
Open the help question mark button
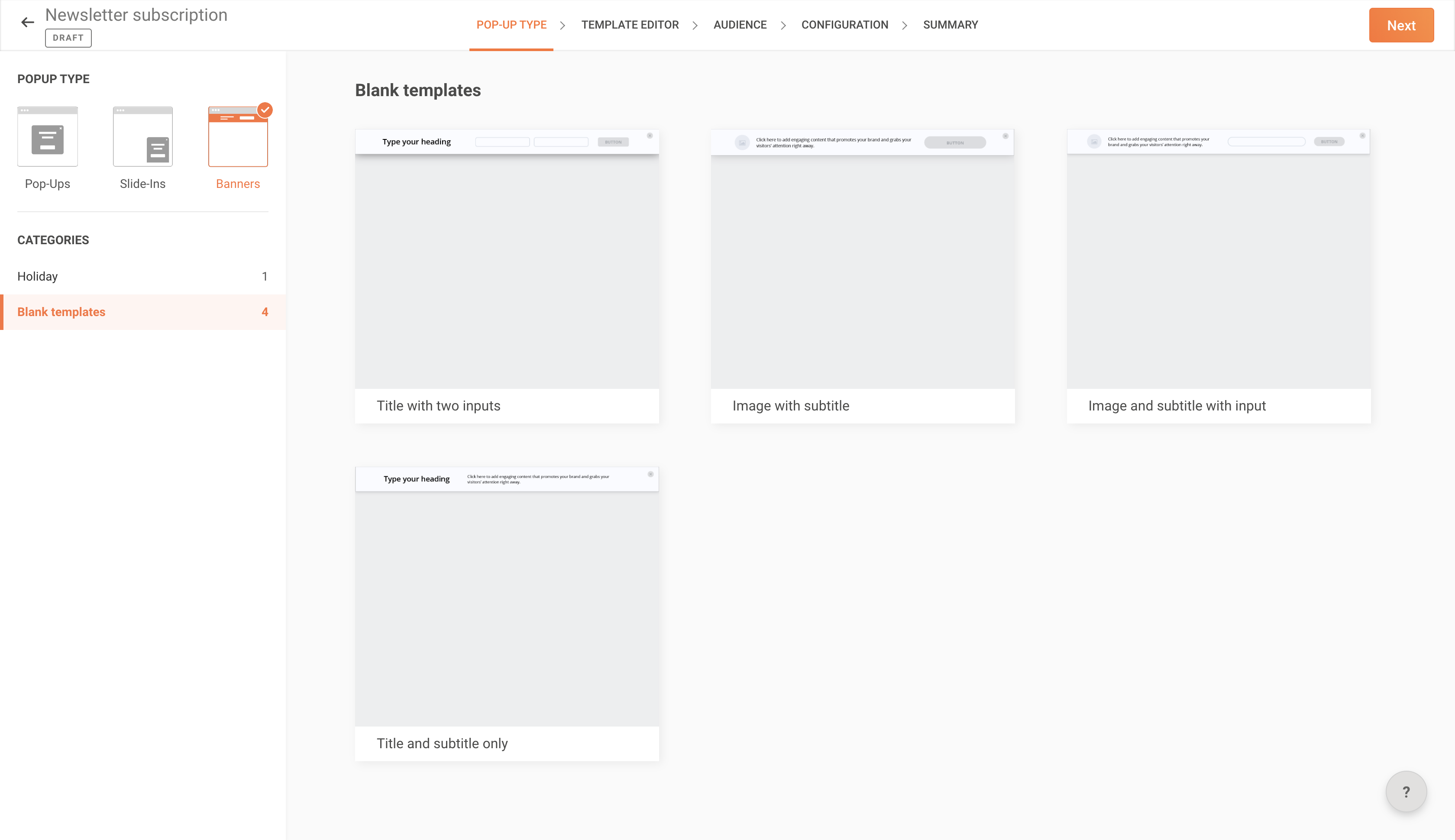pyautogui.click(x=1406, y=792)
